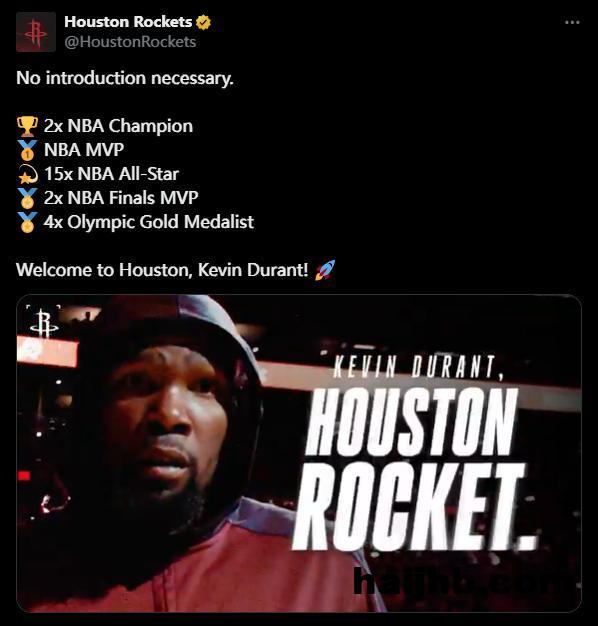This screenshot has height=626, width=598.
Task: Click the "2x NBA Champion" text
Action: pos(118,126)
